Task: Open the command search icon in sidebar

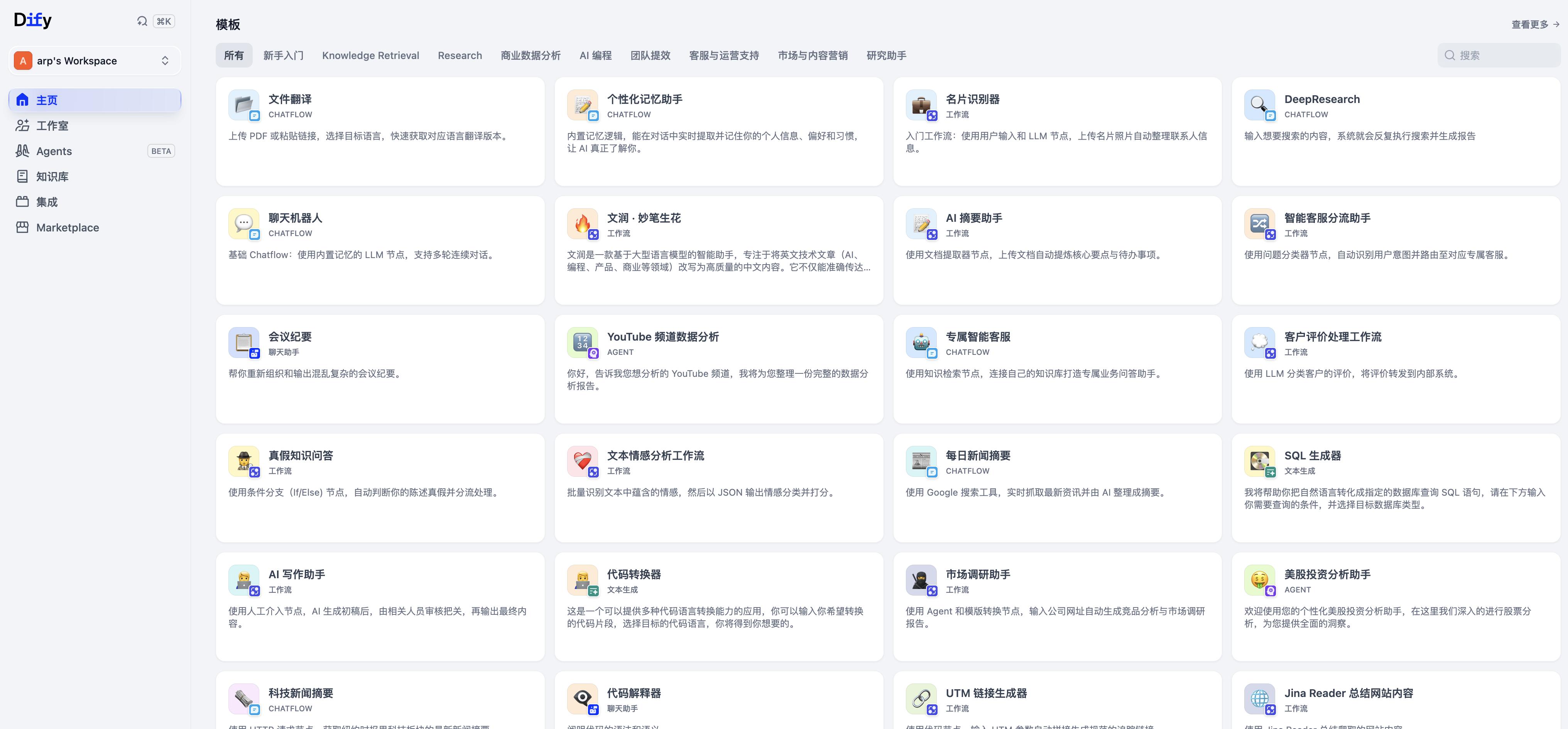Action: [142, 21]
